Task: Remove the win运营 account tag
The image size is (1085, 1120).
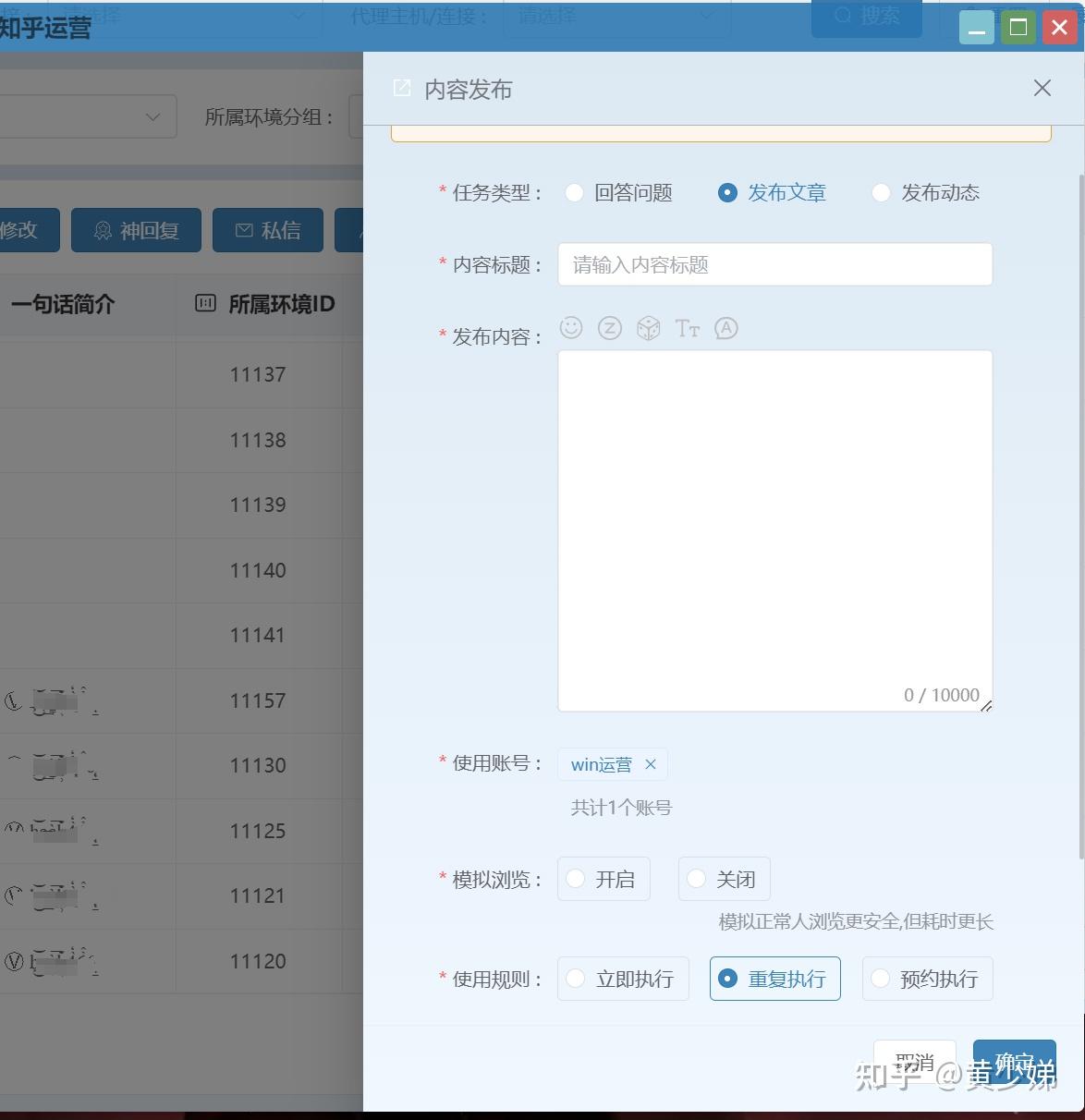Action: click(x=651, y=764)
